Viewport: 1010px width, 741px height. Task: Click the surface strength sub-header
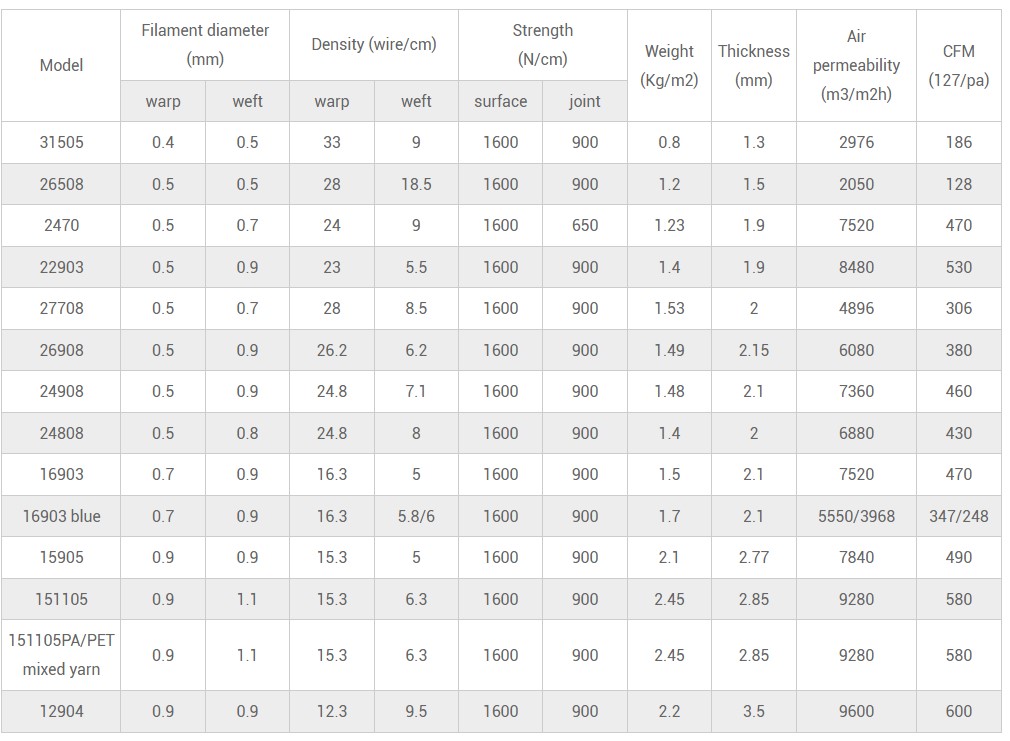point(500,101)
